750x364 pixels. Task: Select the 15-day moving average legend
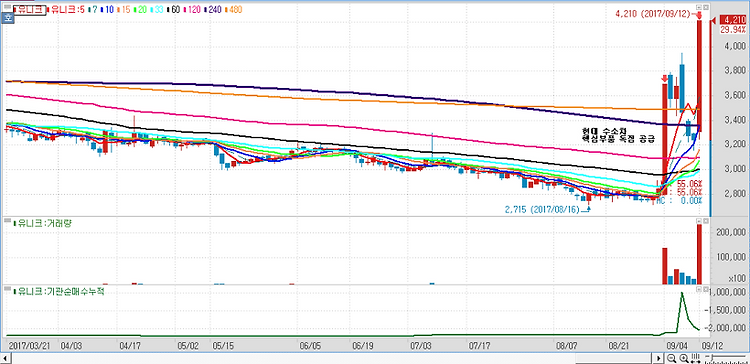tap(124, 10)
